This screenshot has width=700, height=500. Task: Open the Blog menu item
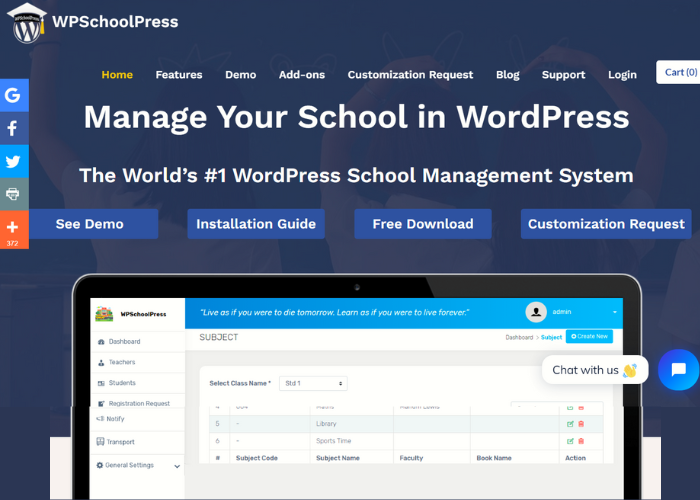coord(508,75)
